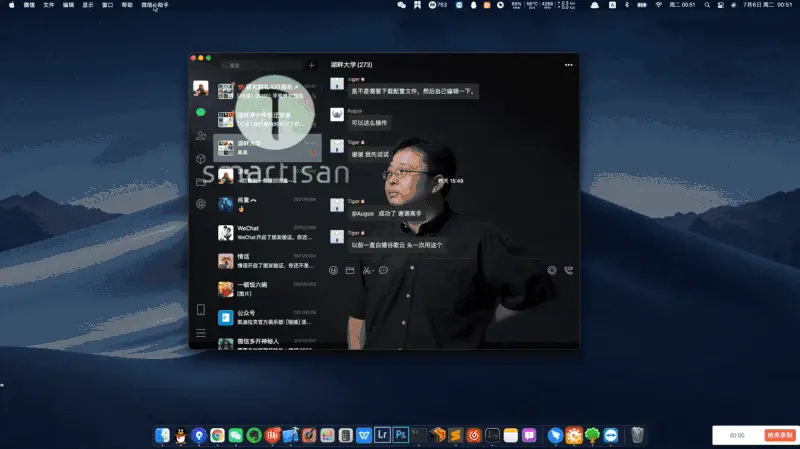Open the 公众号 entry in chat list

267,317
